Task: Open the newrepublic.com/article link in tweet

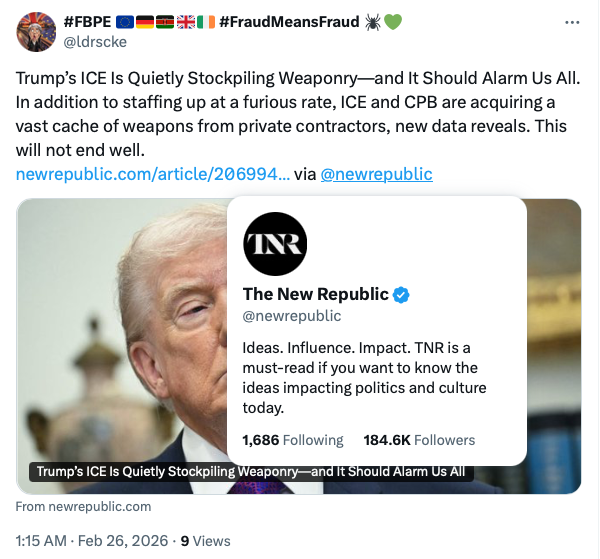Action: 153,173
